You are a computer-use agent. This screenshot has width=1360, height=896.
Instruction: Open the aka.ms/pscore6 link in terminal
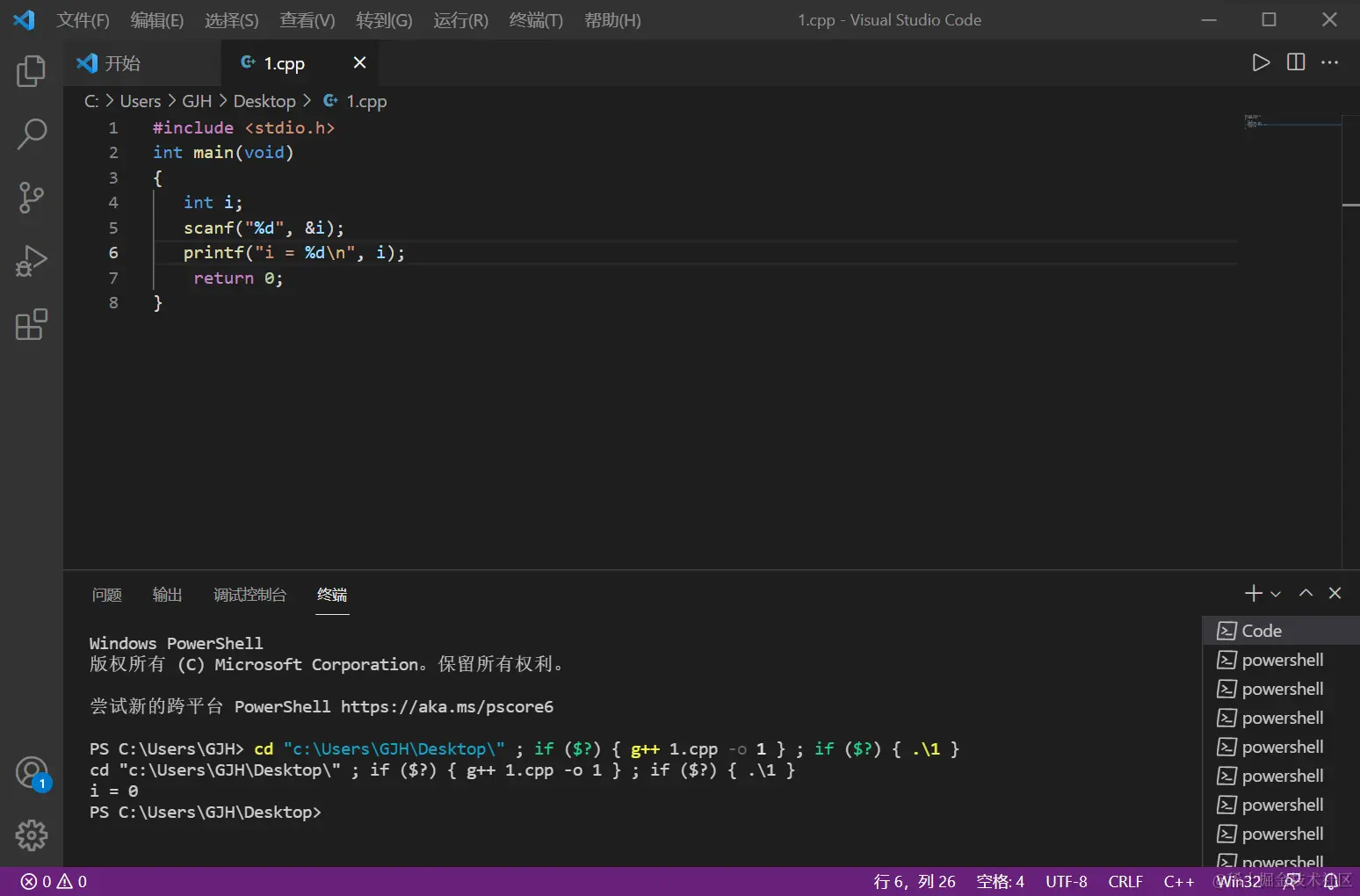(x=447, y=707)
